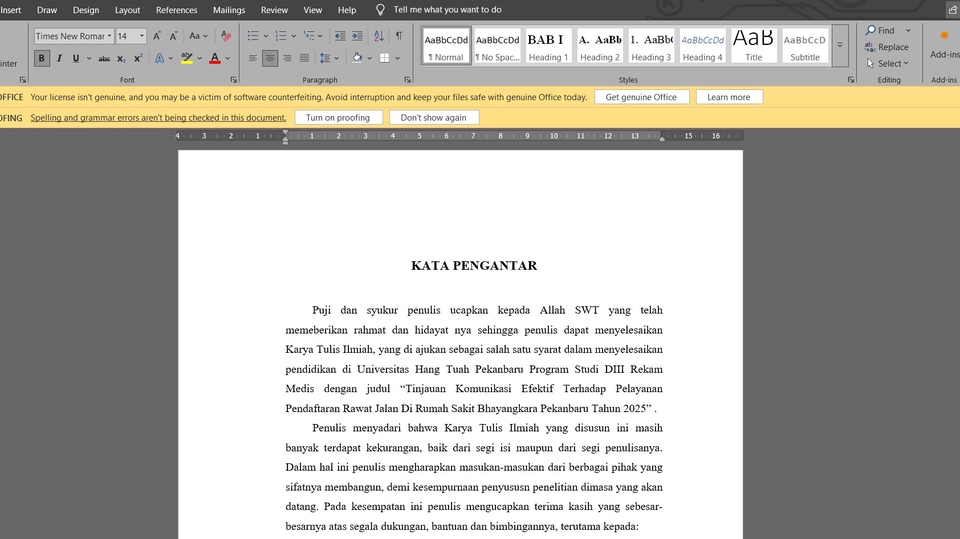Click Turn on proofing button
Image resolution: width=960 pixels, height=539 pixels.
[338, 118]
